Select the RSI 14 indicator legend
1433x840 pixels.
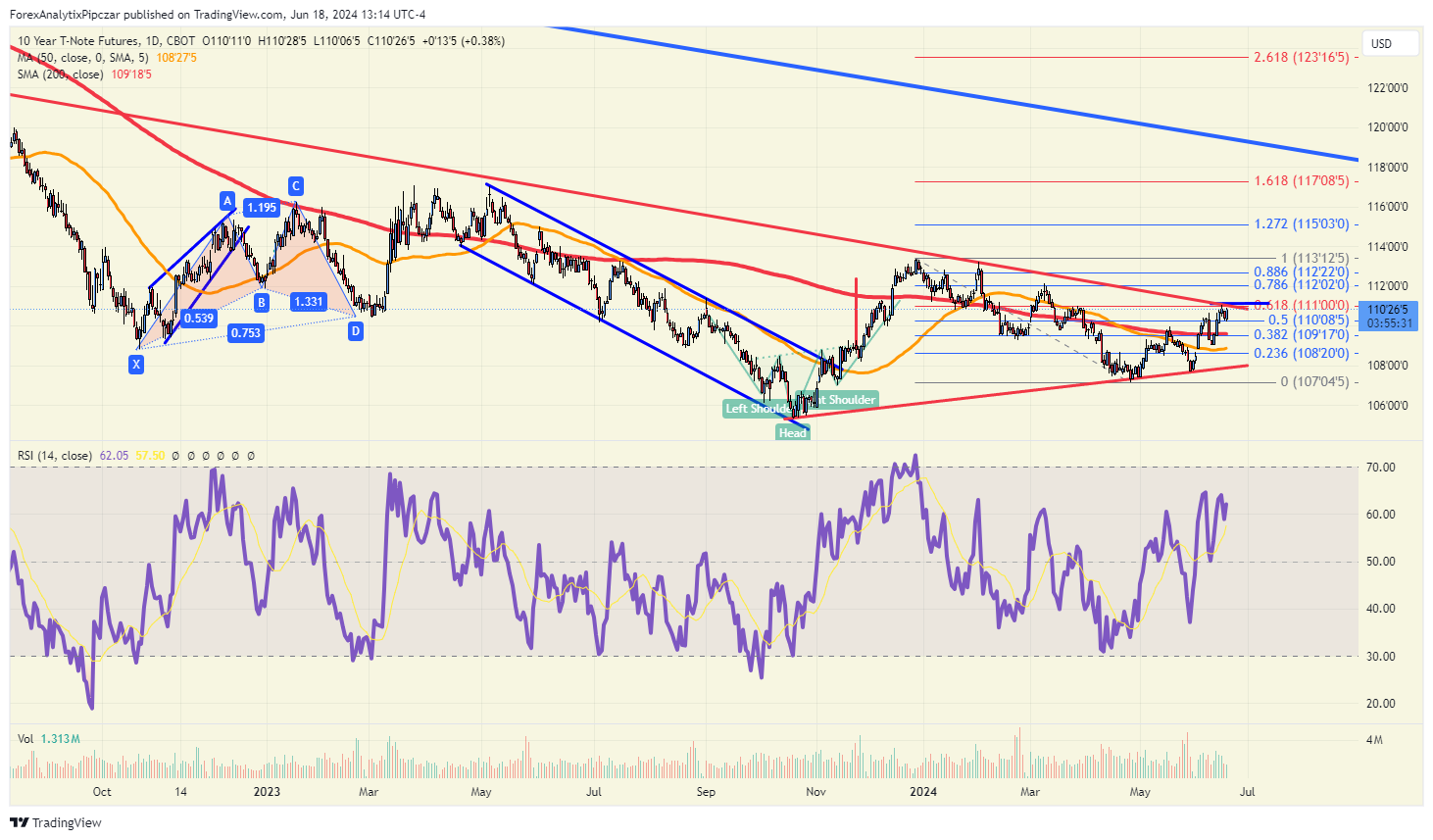(55, 456)
